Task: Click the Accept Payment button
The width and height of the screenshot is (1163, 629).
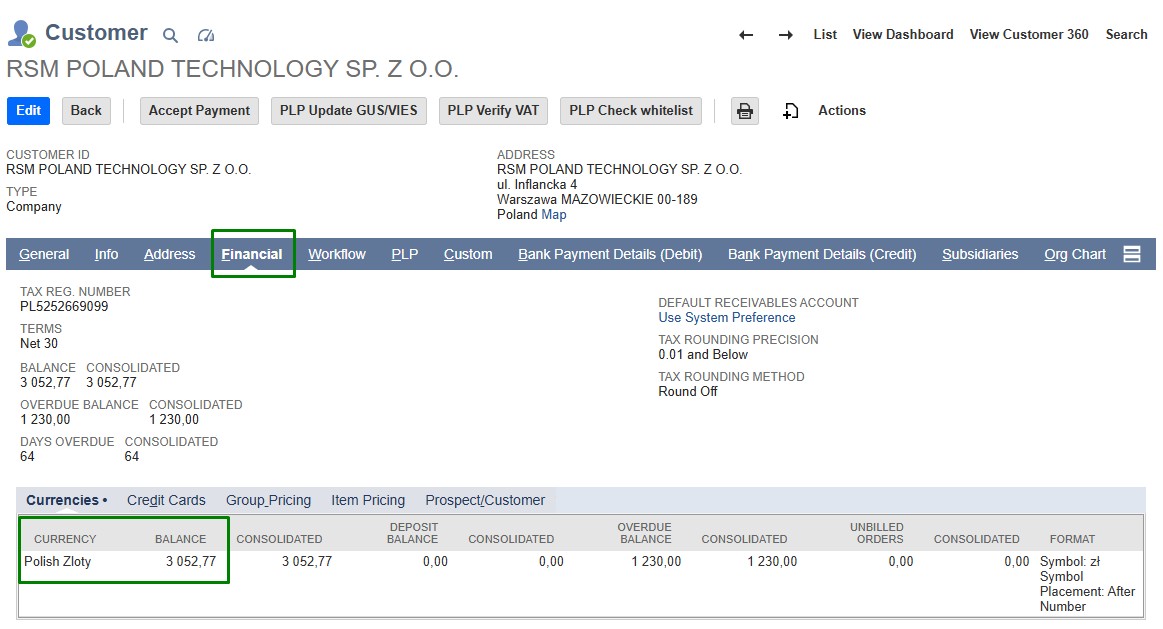Action: [x=199, y=111]
